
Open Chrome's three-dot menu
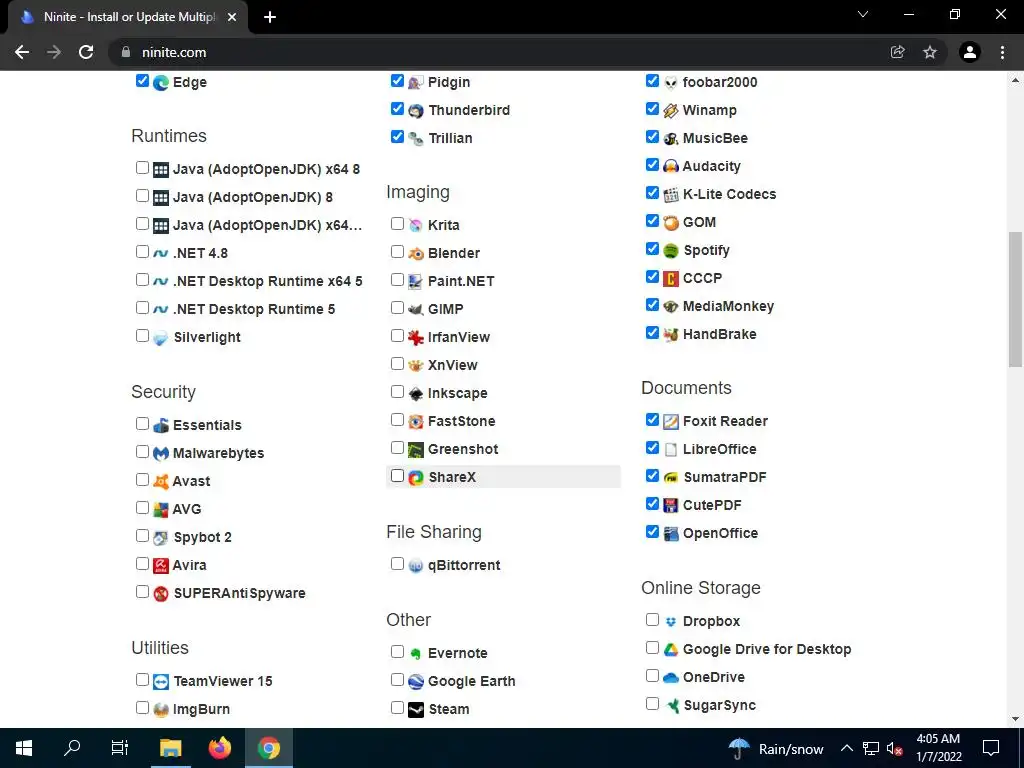tap(1002, 52)
